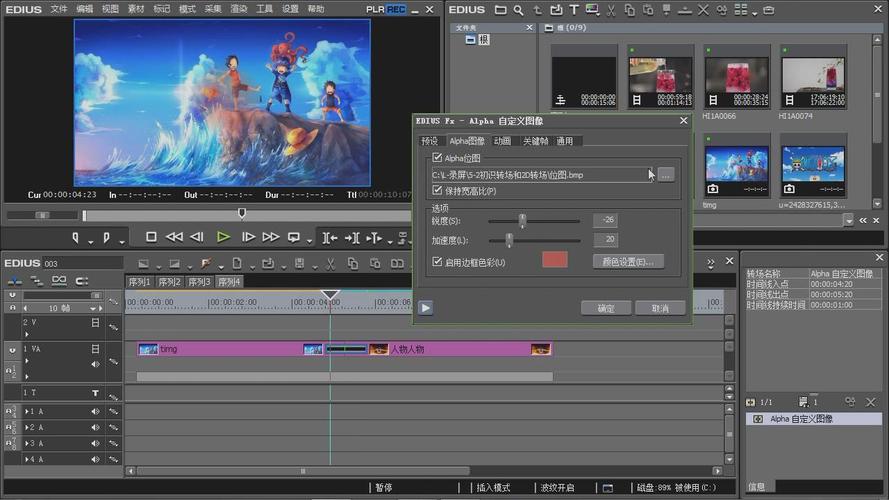Click the 取消 button
The width and height of the screenshot is (889, 500).
click(x=661, y=308)
